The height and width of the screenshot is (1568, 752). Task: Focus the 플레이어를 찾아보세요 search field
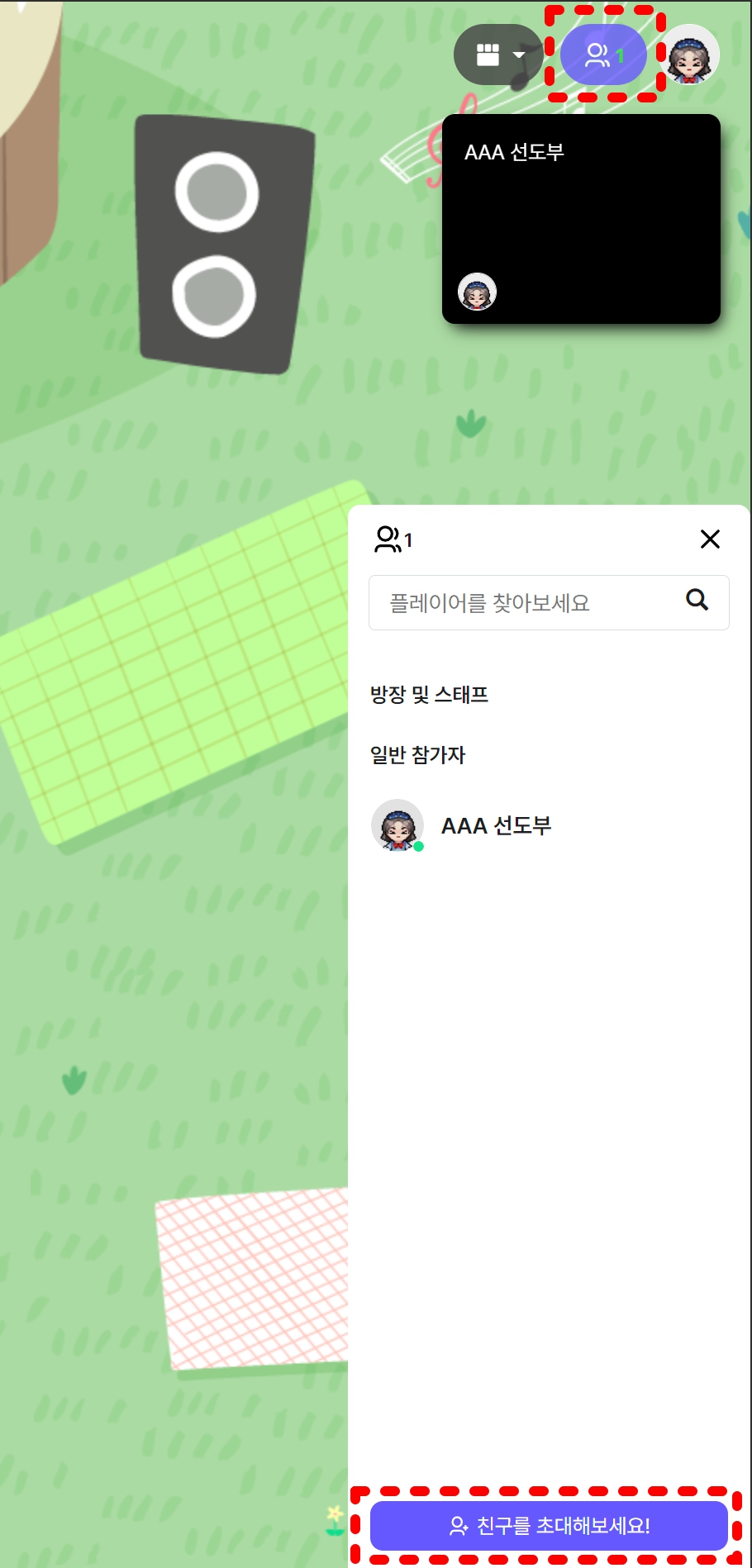pyautogui.click(x=529, y=603)
